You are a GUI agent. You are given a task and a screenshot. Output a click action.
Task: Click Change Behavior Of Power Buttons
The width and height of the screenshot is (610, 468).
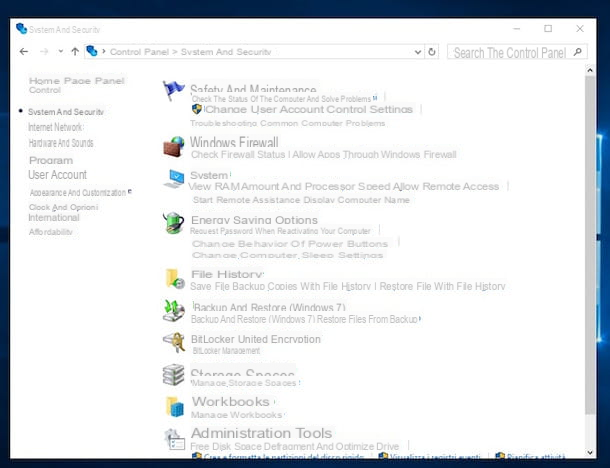pyautogui.click(x=290, y=244)
